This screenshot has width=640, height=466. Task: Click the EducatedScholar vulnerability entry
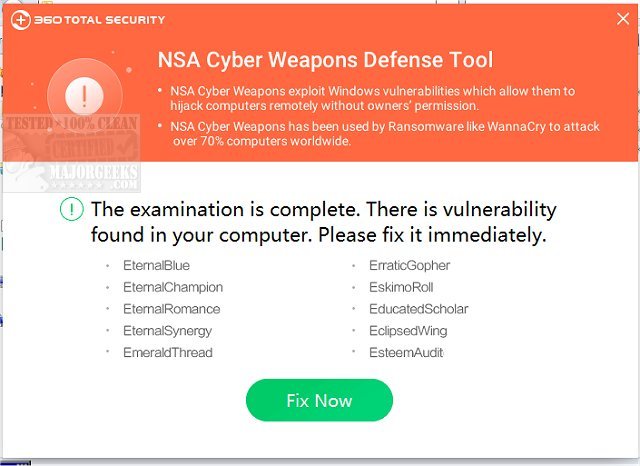coord(419,309)
